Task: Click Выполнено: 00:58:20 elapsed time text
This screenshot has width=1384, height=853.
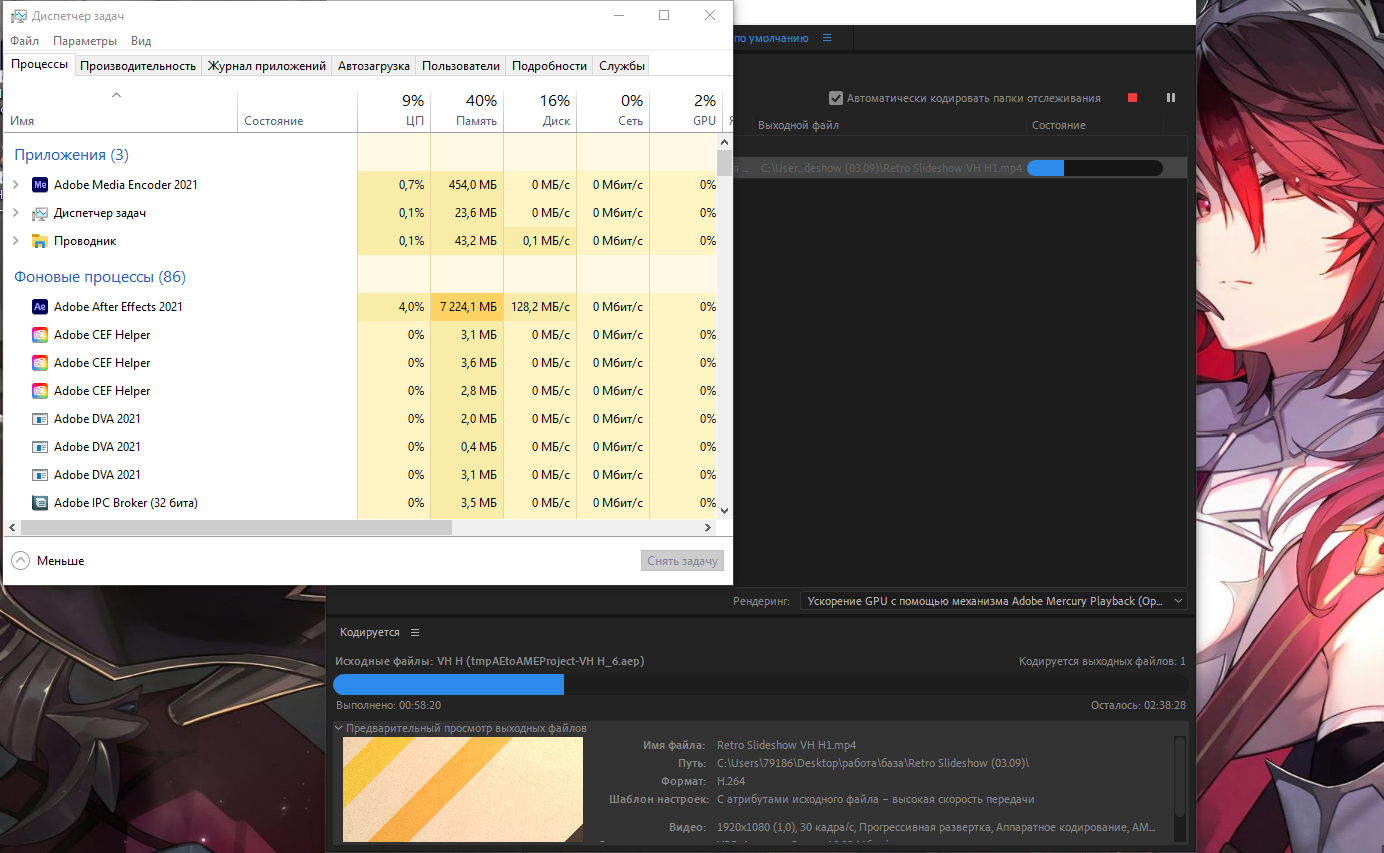Action: click(x=388, y=705)
